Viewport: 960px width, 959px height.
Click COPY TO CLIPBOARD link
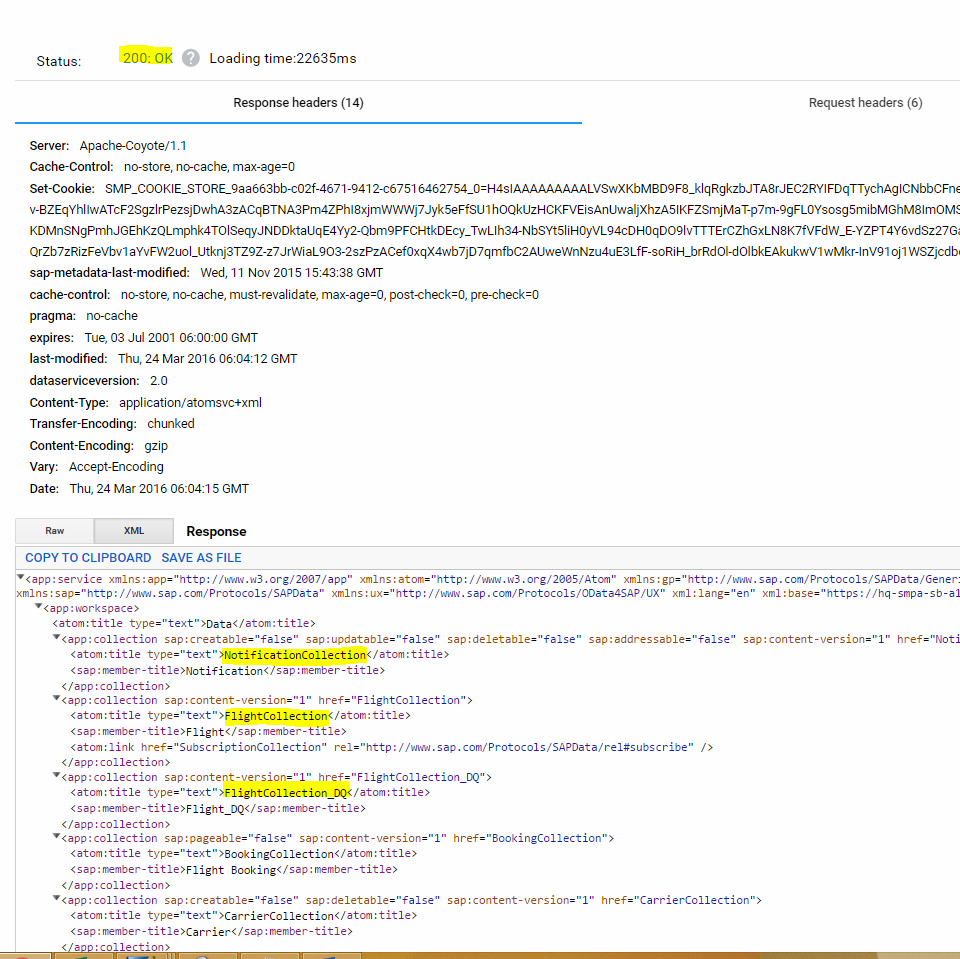pos(88,558)
